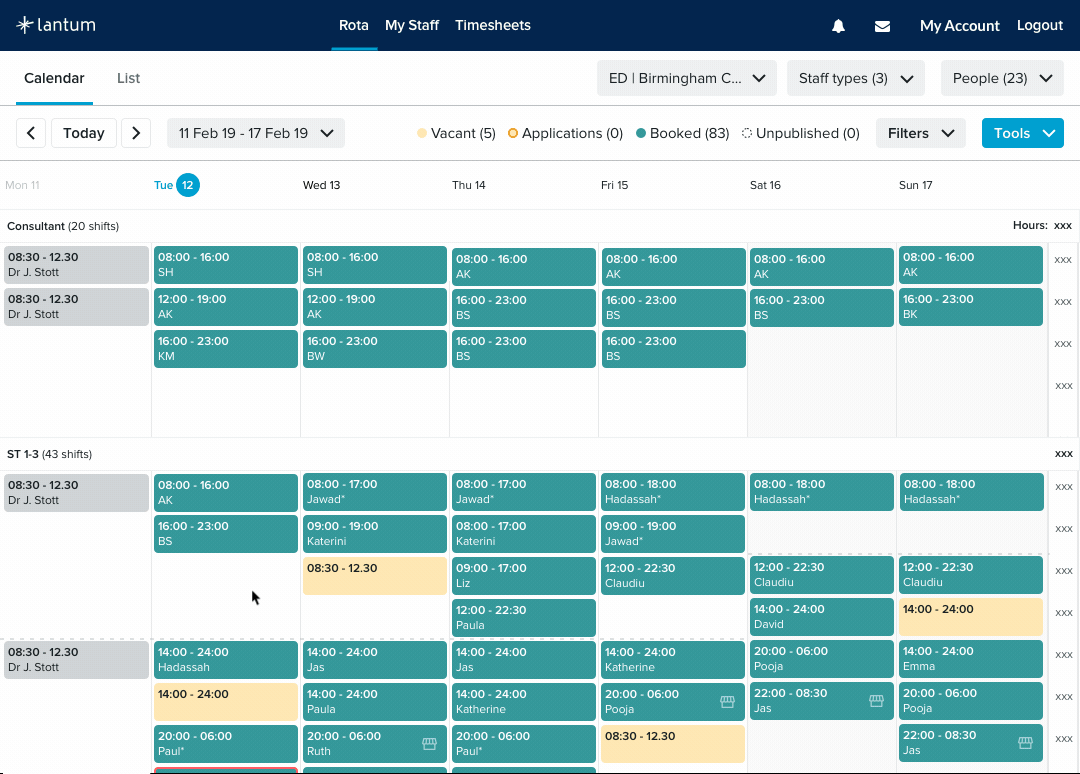The width and height of the screenshot is (1080, 774).
Task: Open Wednesday 14:00 - 24:00 Jas shift
Action: pyautogui.click(x=375, y=660)
